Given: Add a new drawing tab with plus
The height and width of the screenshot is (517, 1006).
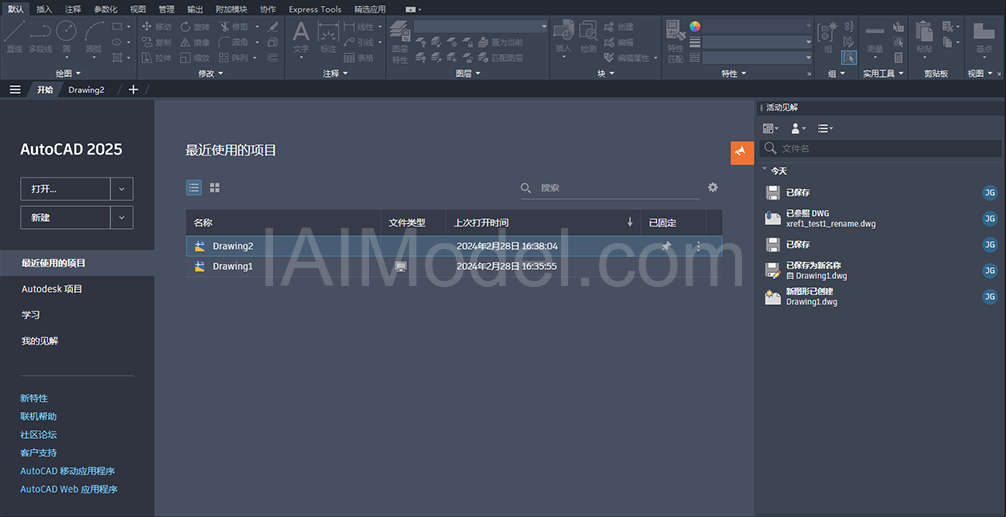Looking at the screenshot, I should pyautogui.click(x=133, y=90).
